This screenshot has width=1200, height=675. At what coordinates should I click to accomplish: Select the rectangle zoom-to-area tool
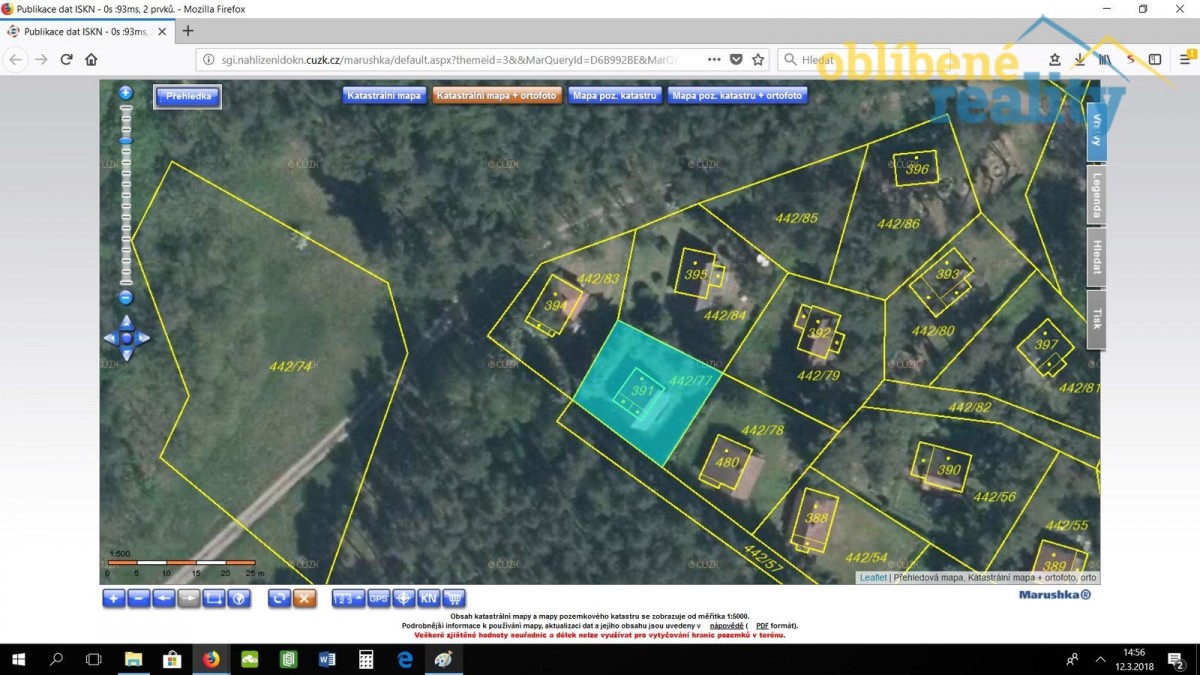(213, 598)
